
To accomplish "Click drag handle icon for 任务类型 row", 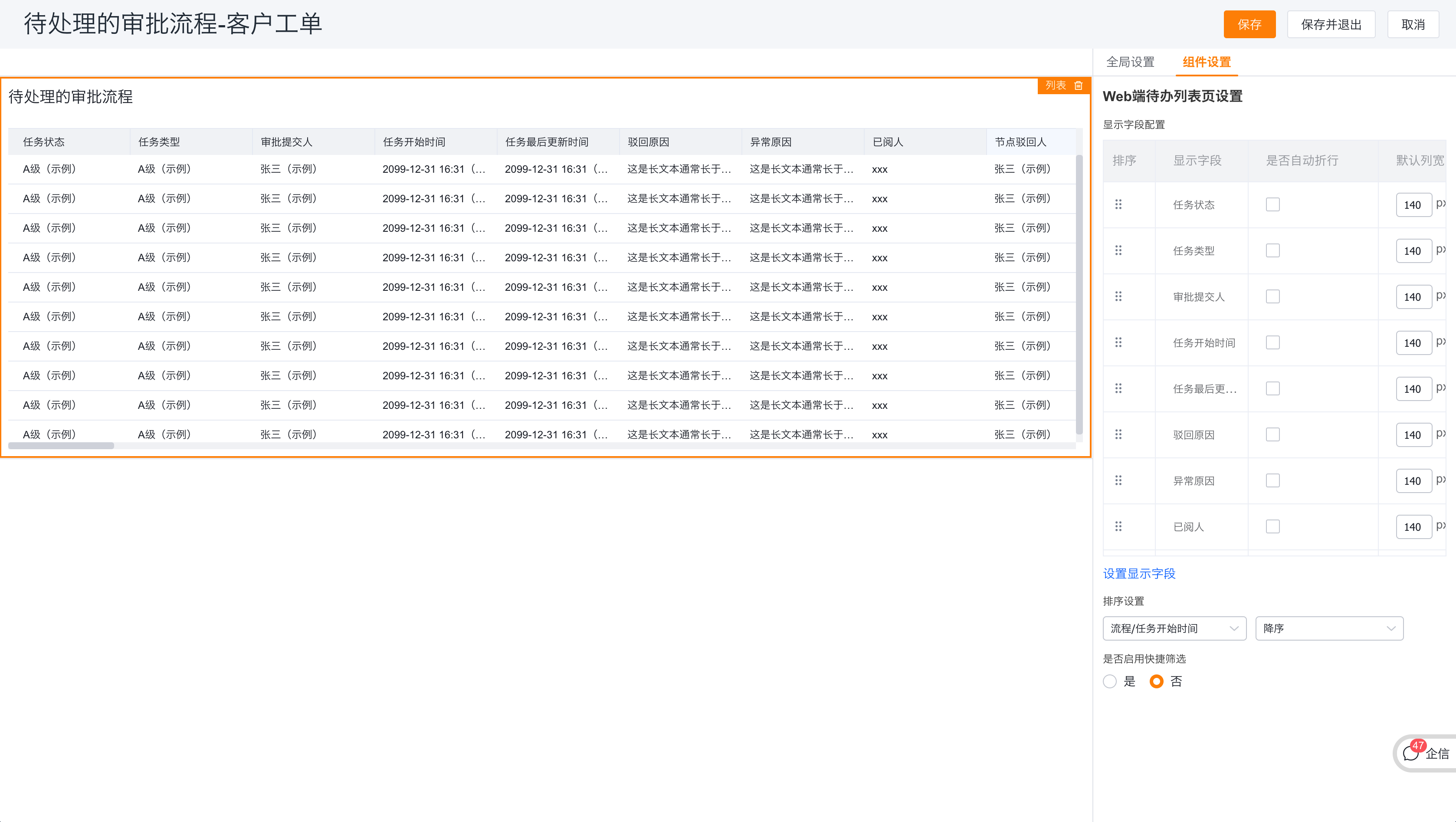I will [x=1118, y=250].
